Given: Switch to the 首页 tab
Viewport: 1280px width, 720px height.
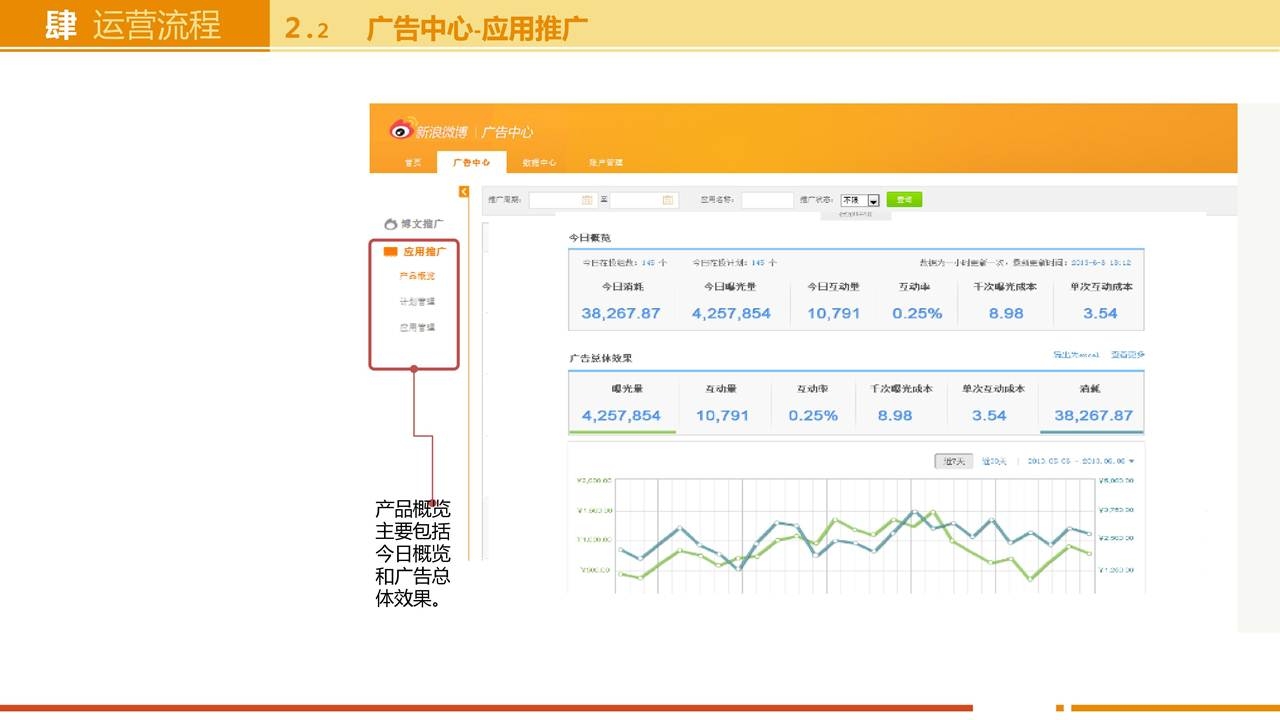Looking at the screenshot, I should (x=413, y=163).
